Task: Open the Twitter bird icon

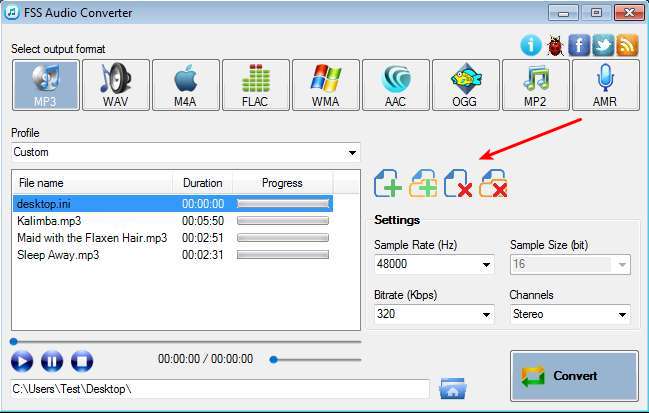Action: click(603, 45)
